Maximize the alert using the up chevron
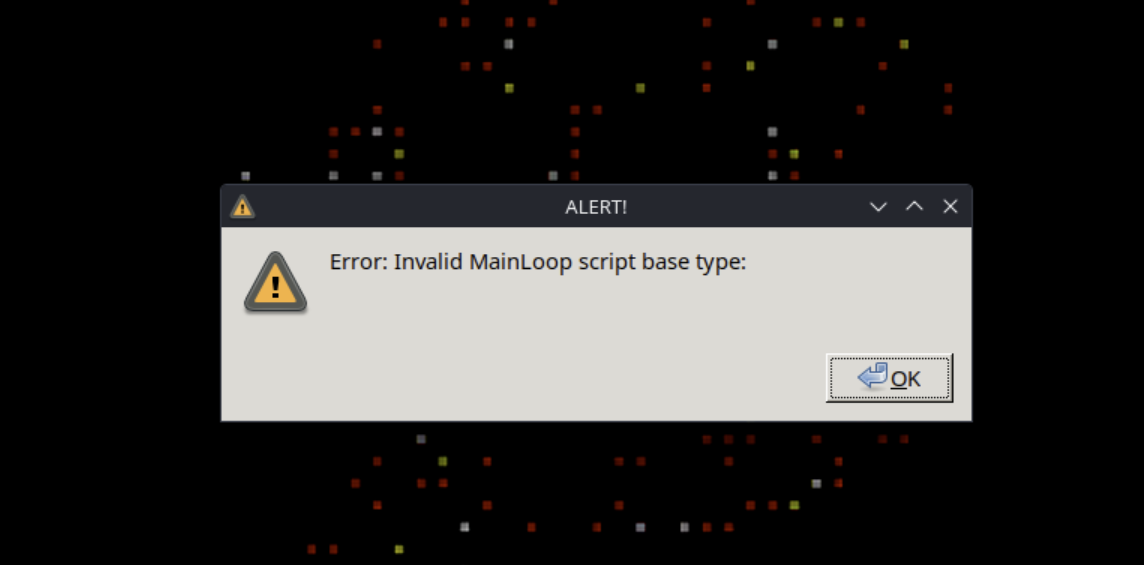This screenshot has height=565, width=1144. pyautogui.click(x=914, y=207)
